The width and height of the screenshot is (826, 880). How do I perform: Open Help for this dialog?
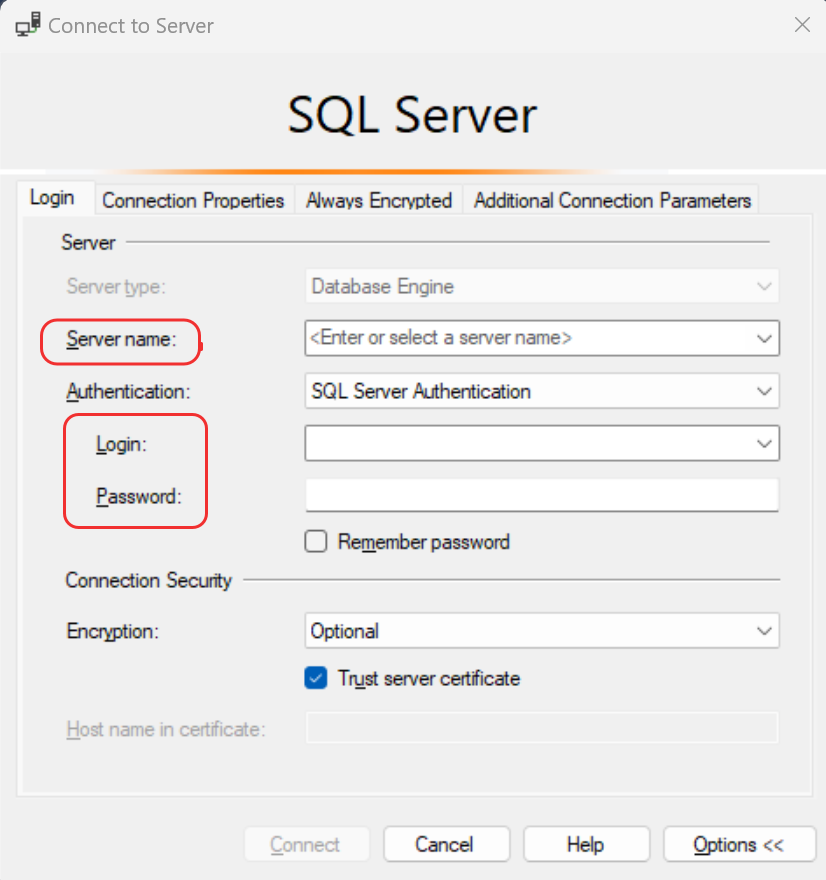(586, 844)
